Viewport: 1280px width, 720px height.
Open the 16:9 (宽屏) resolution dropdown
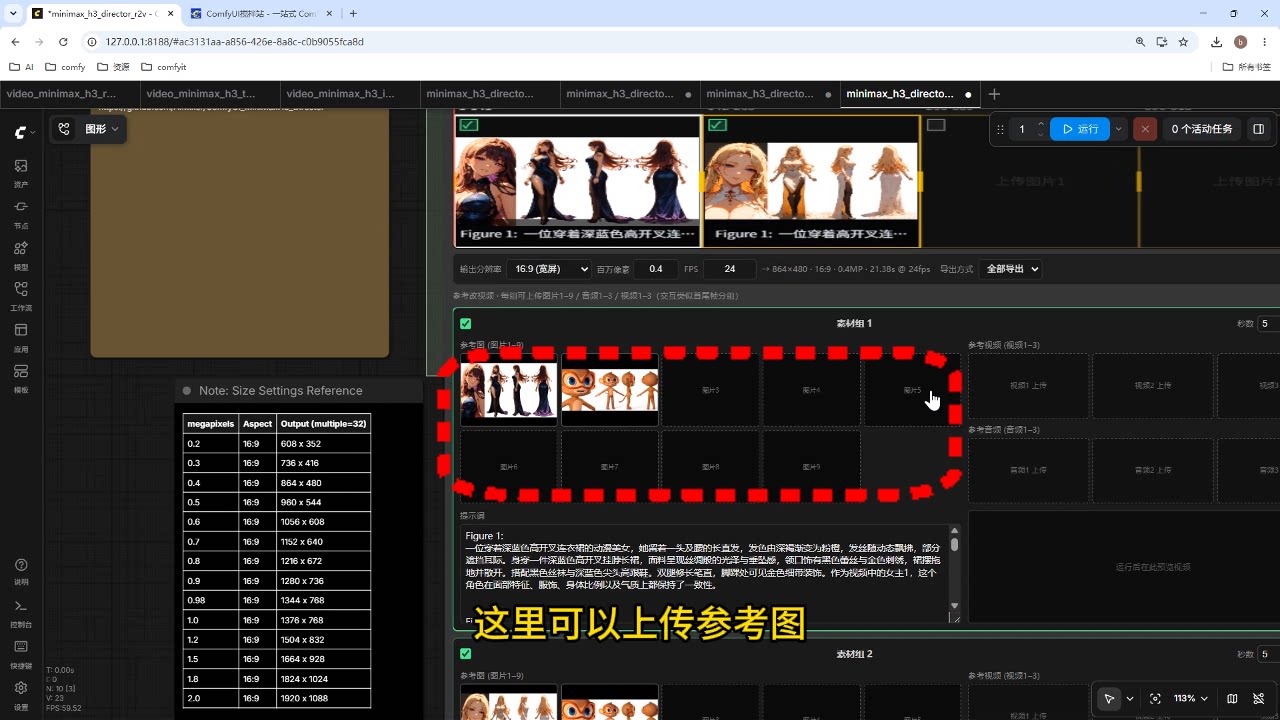[549, 269]
